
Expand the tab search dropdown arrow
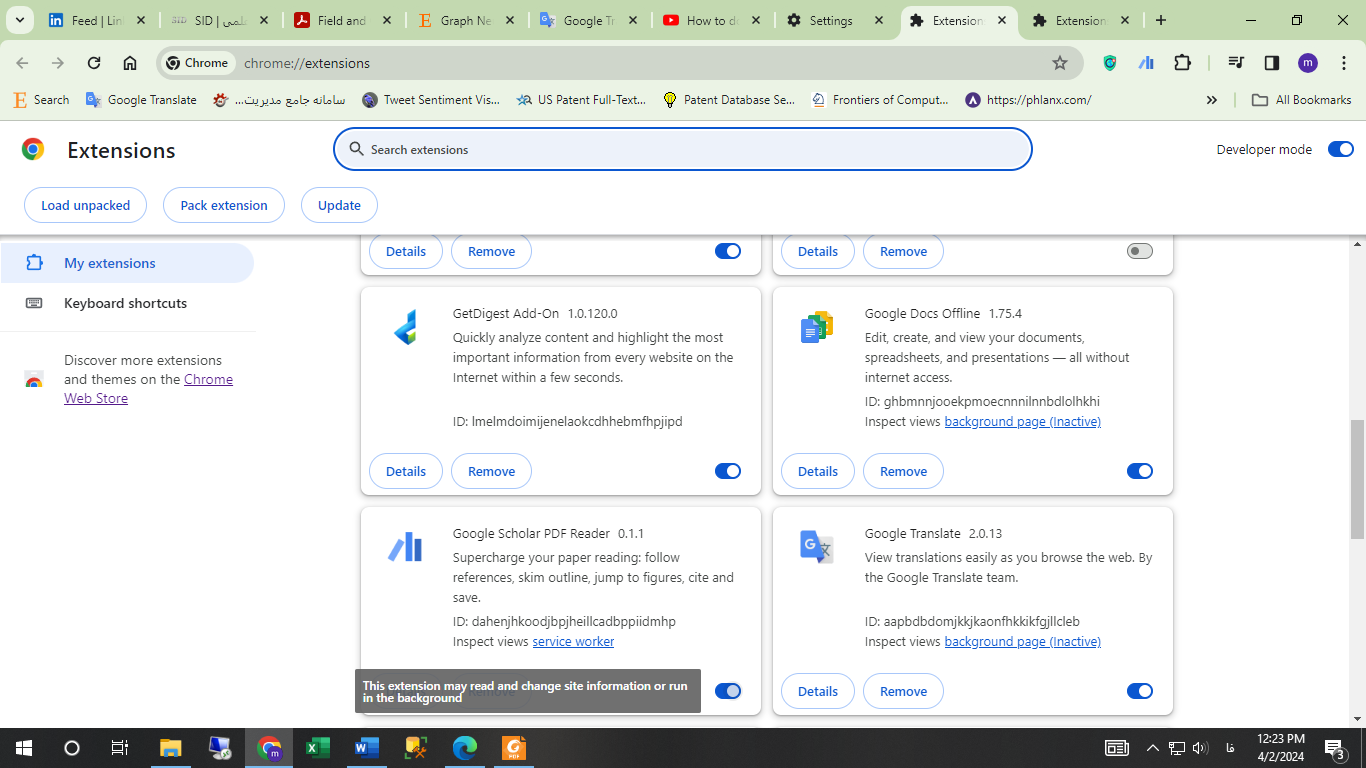point(19,20)
